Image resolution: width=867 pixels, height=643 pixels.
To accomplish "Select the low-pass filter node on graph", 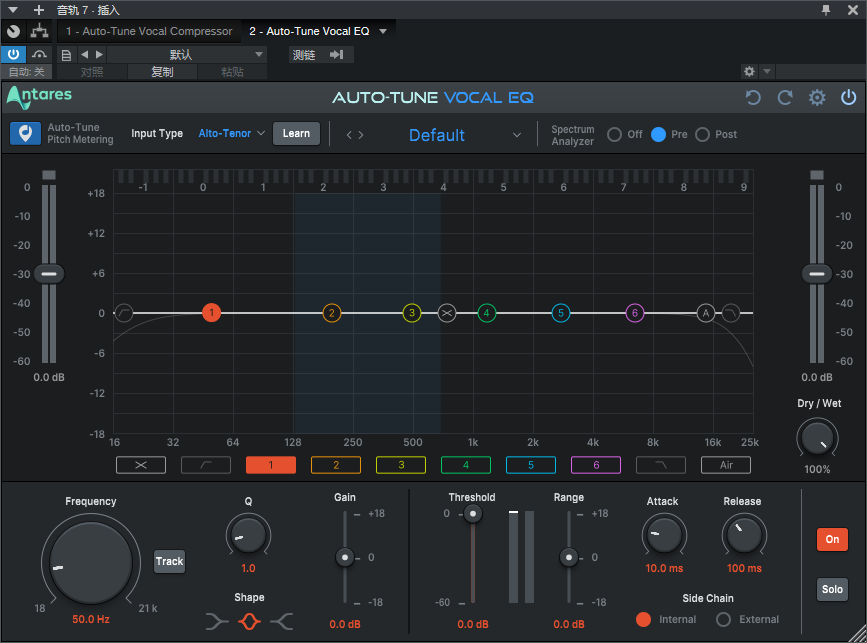I will 731,313.
